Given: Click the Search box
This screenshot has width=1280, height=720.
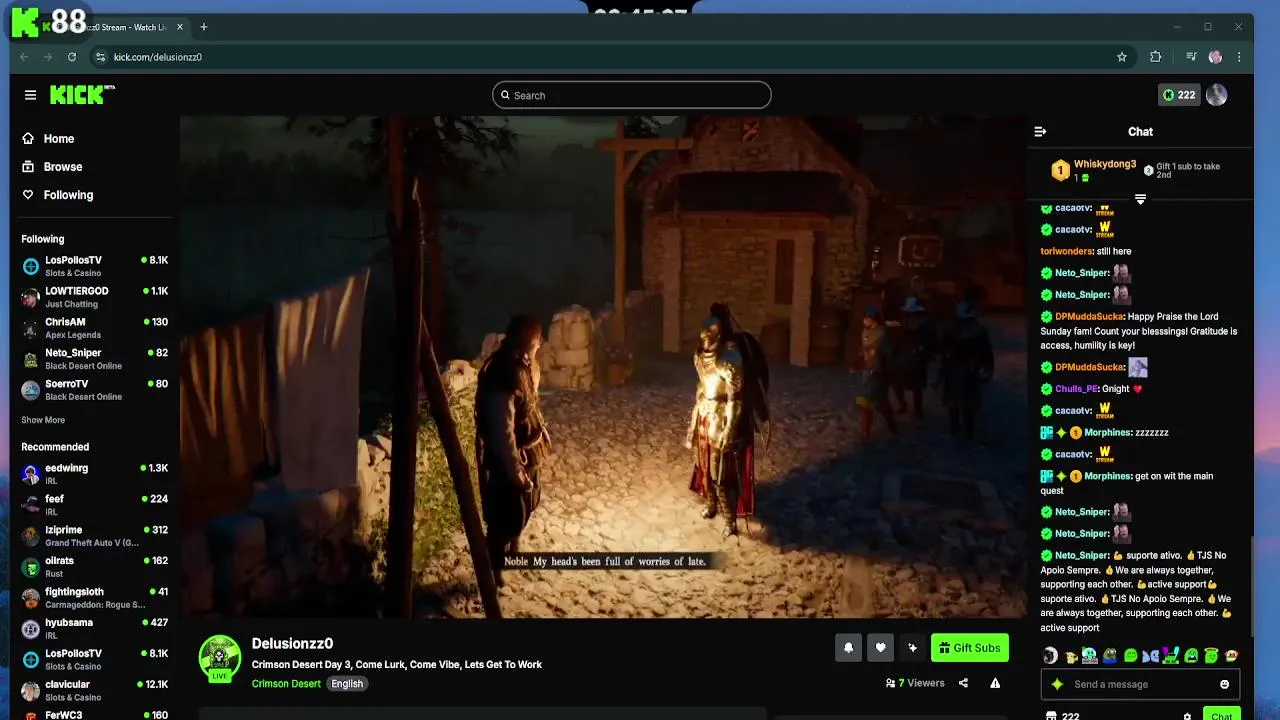Looking at the screenshot, I should [631, 95].
